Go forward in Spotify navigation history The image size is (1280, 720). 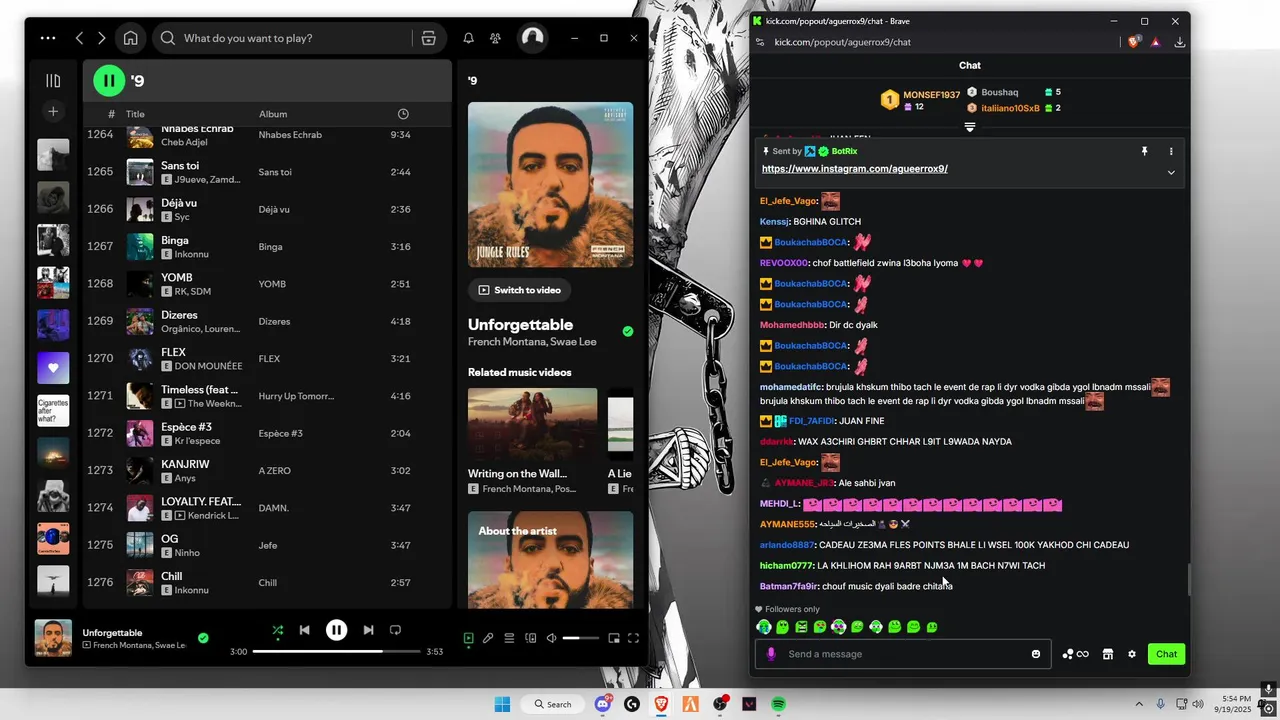coord(101,38)
